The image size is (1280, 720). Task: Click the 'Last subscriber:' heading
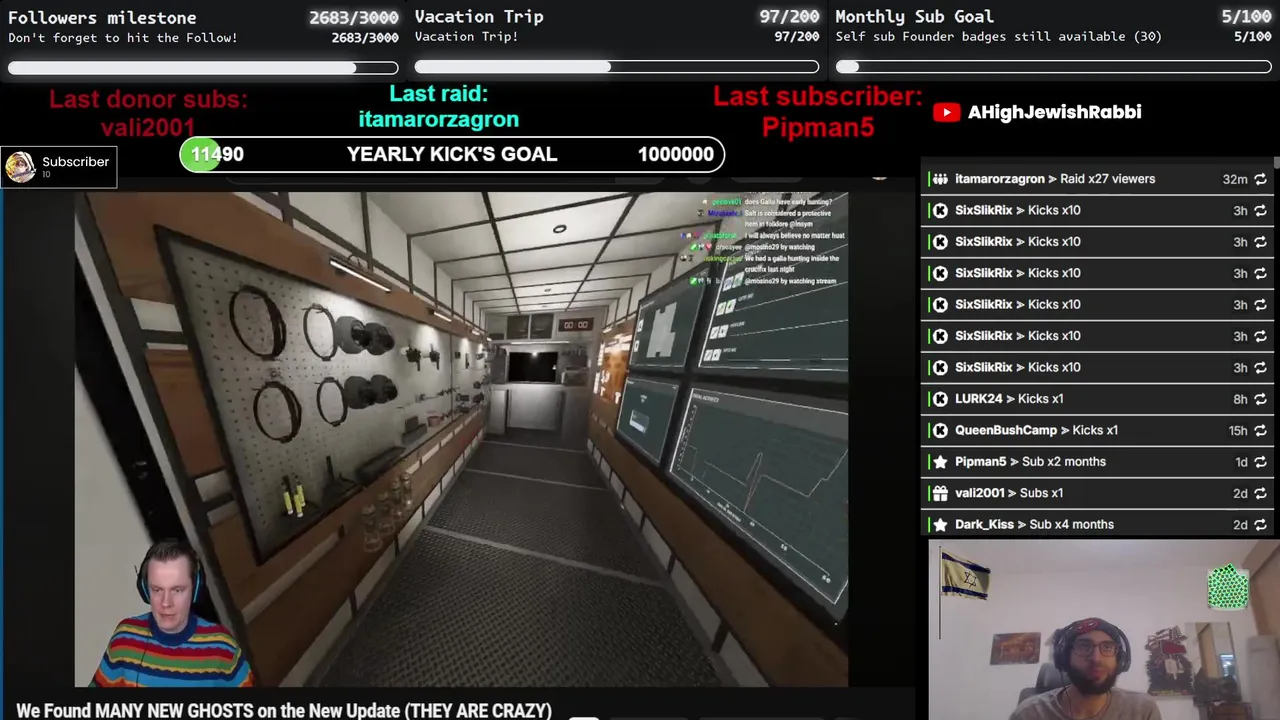tap(818, 97)
